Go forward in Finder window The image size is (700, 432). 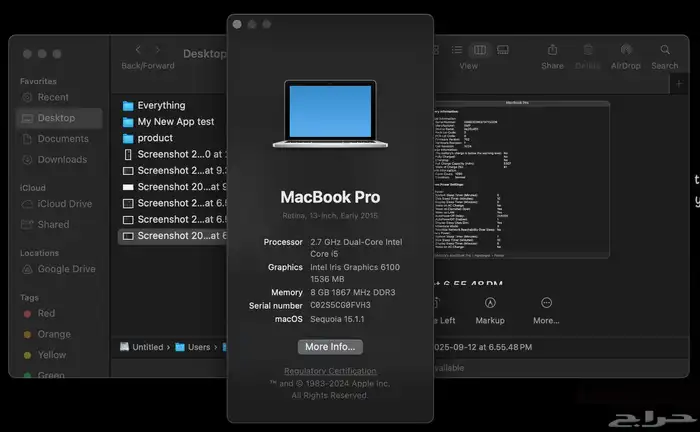point(157,50)
